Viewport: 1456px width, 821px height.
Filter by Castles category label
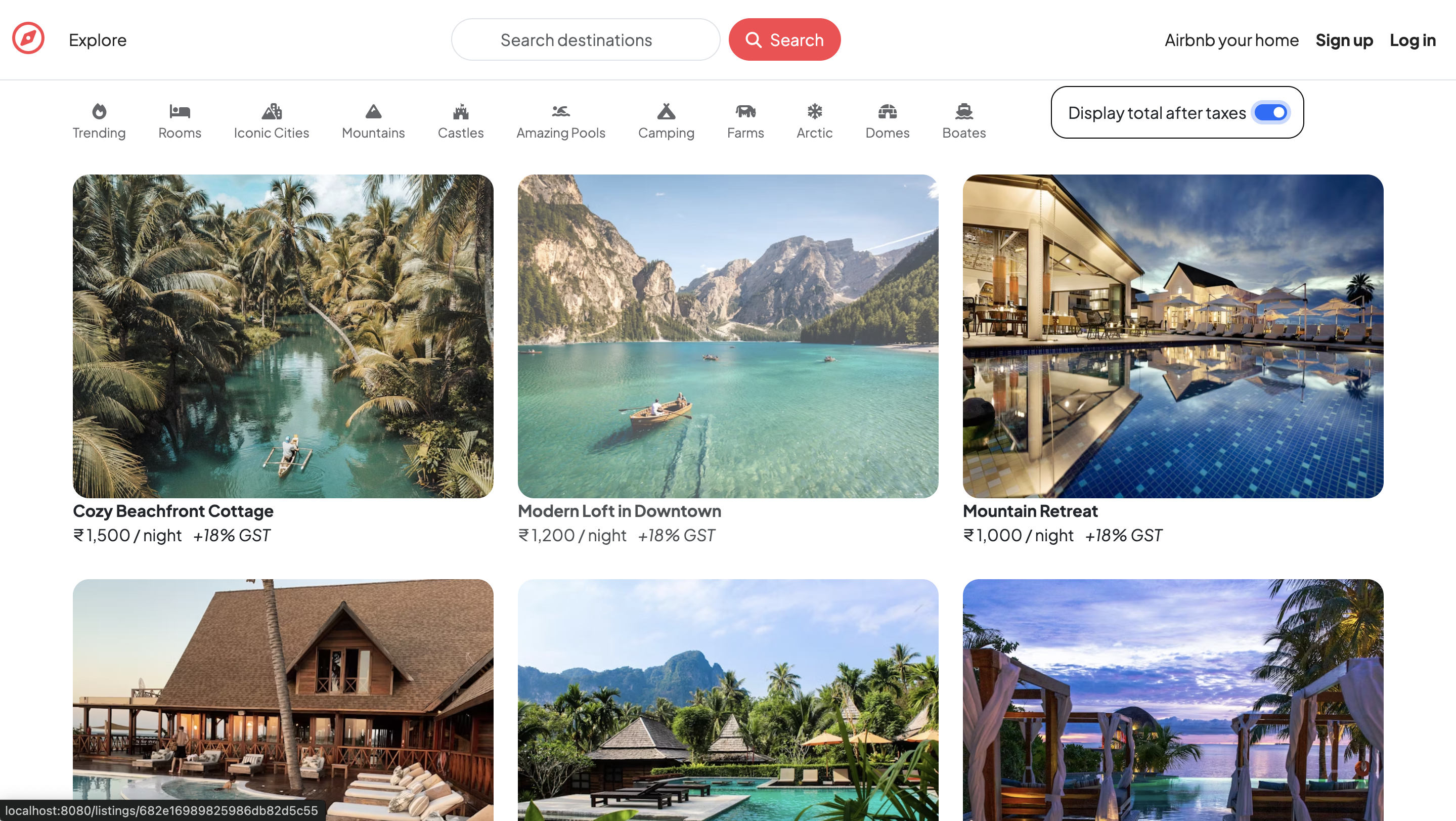coord(461,133)
